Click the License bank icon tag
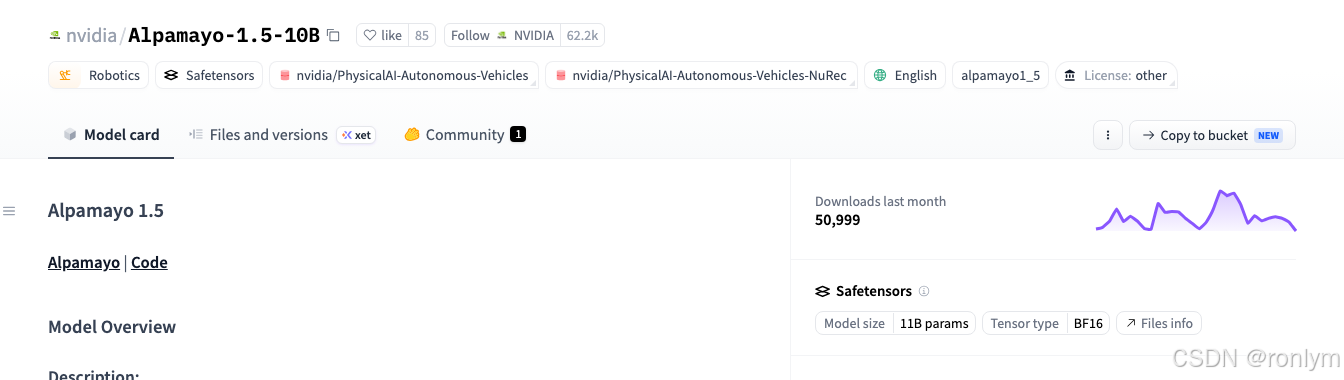This screenshot has width=1344, height=380. coord(1070,75)
